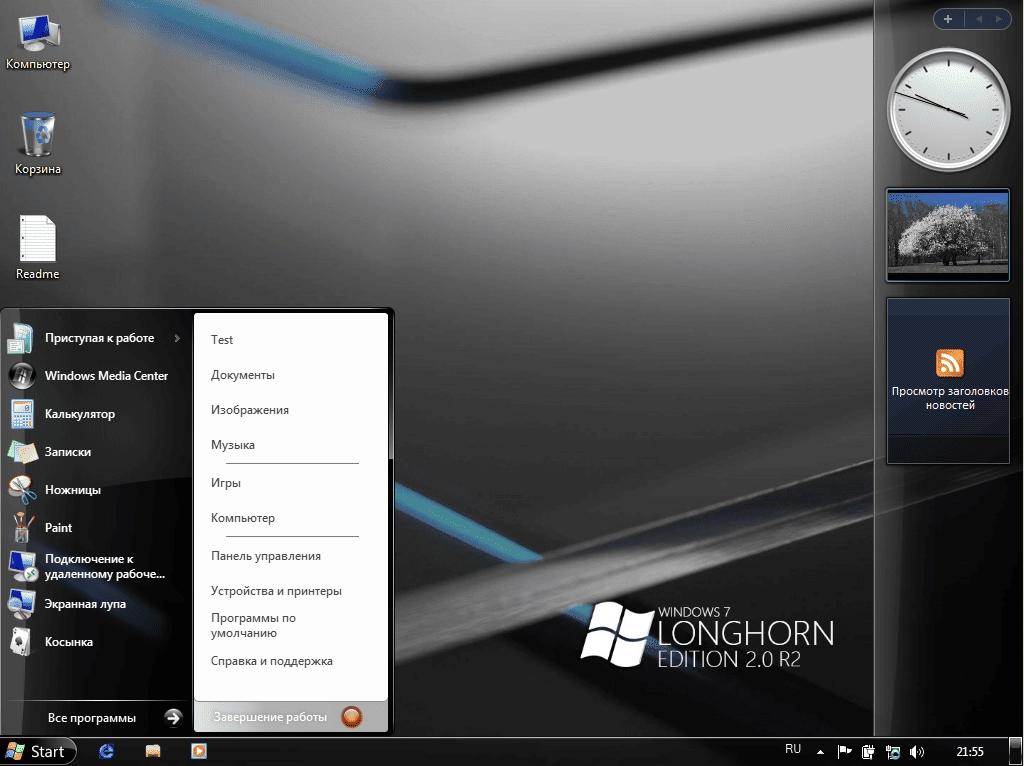Open Документы in the Start menu
Image resolution: width=1024 pixels, height=766 pixels.
[242, 375]
